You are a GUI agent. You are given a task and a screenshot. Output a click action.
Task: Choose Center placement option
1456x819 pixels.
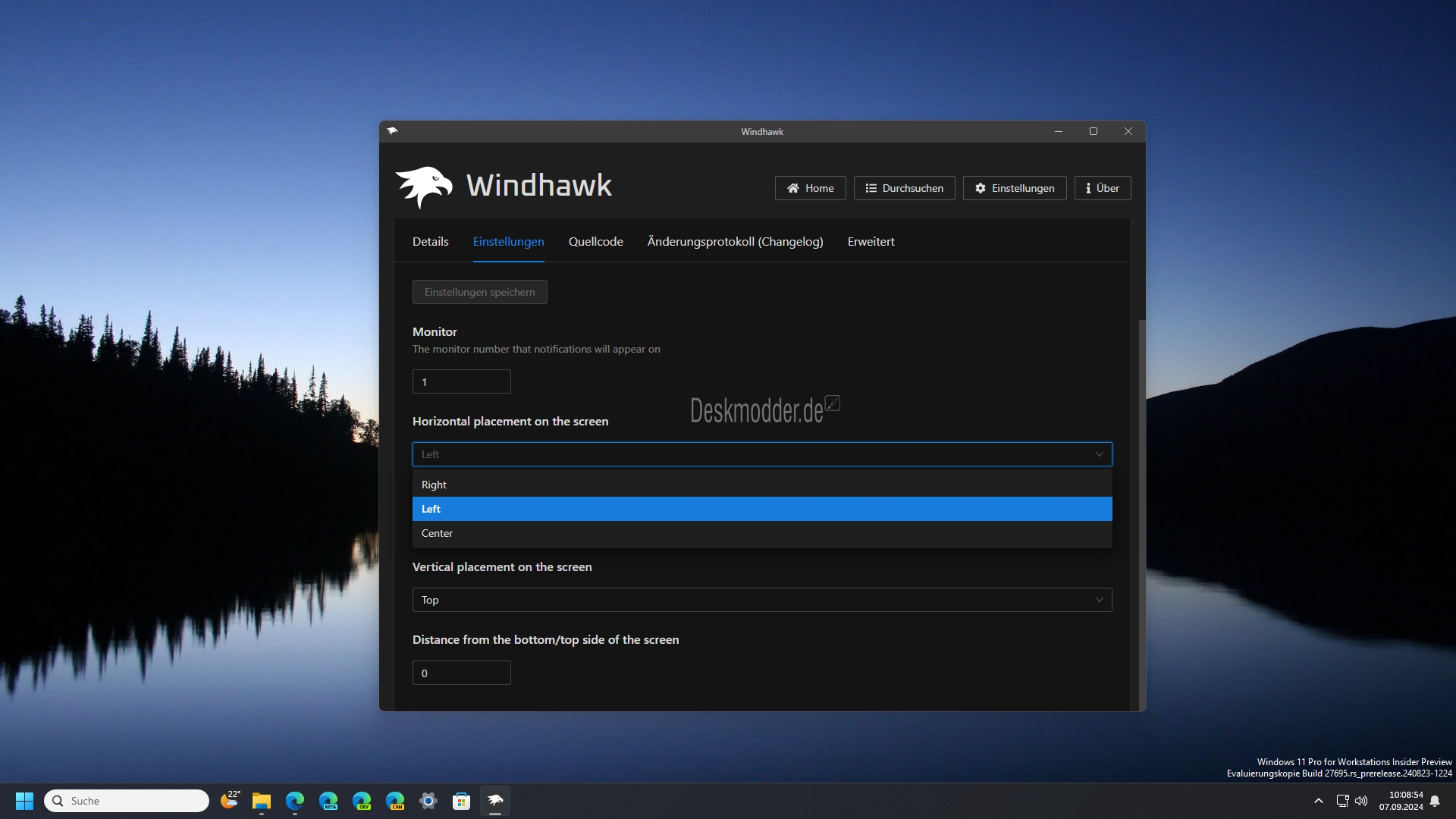point(761,533)
